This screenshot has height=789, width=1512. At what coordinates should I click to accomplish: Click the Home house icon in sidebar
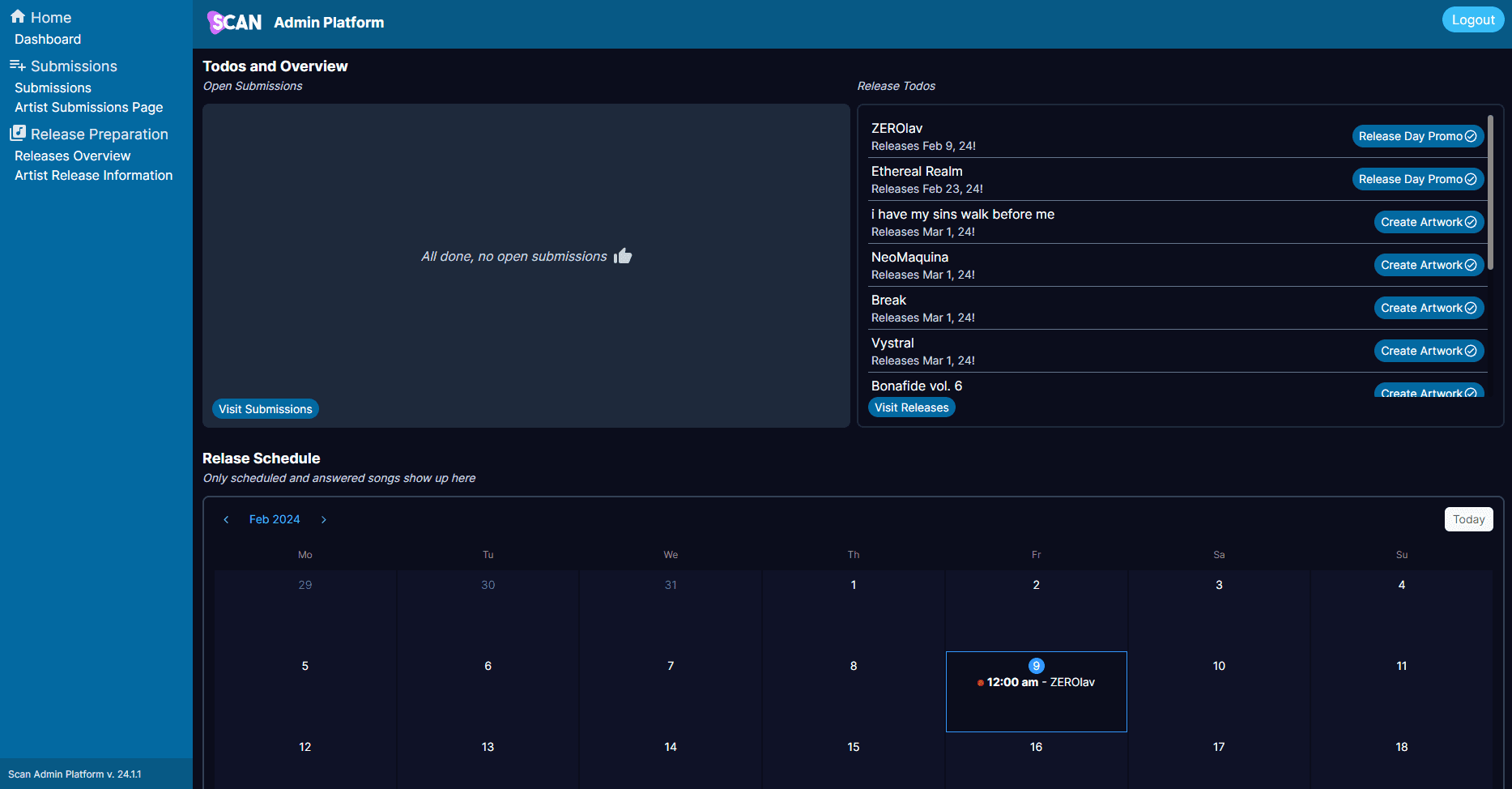click(18, 16)
